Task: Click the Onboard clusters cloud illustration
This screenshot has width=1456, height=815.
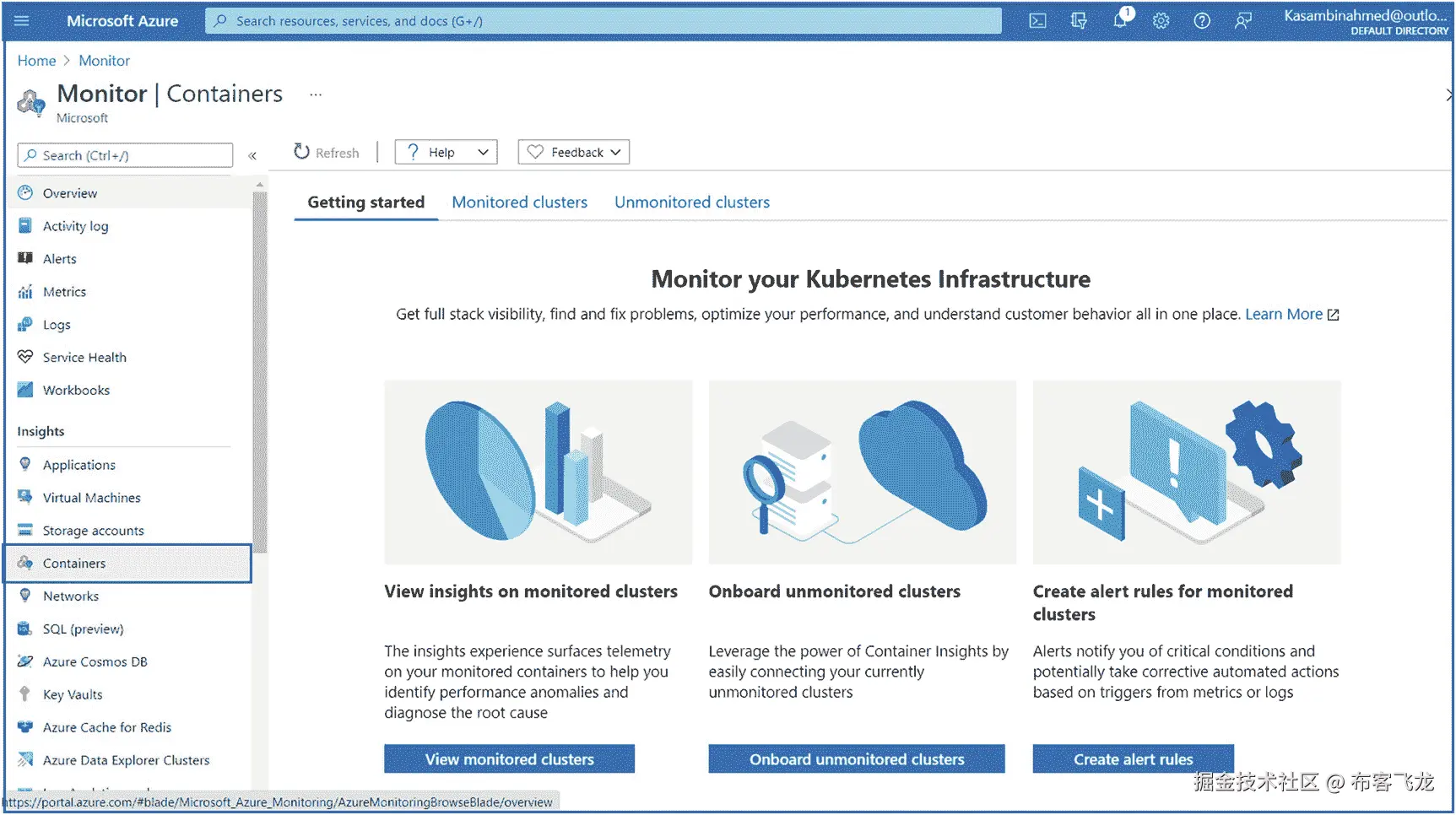Action: click(863, 472)
